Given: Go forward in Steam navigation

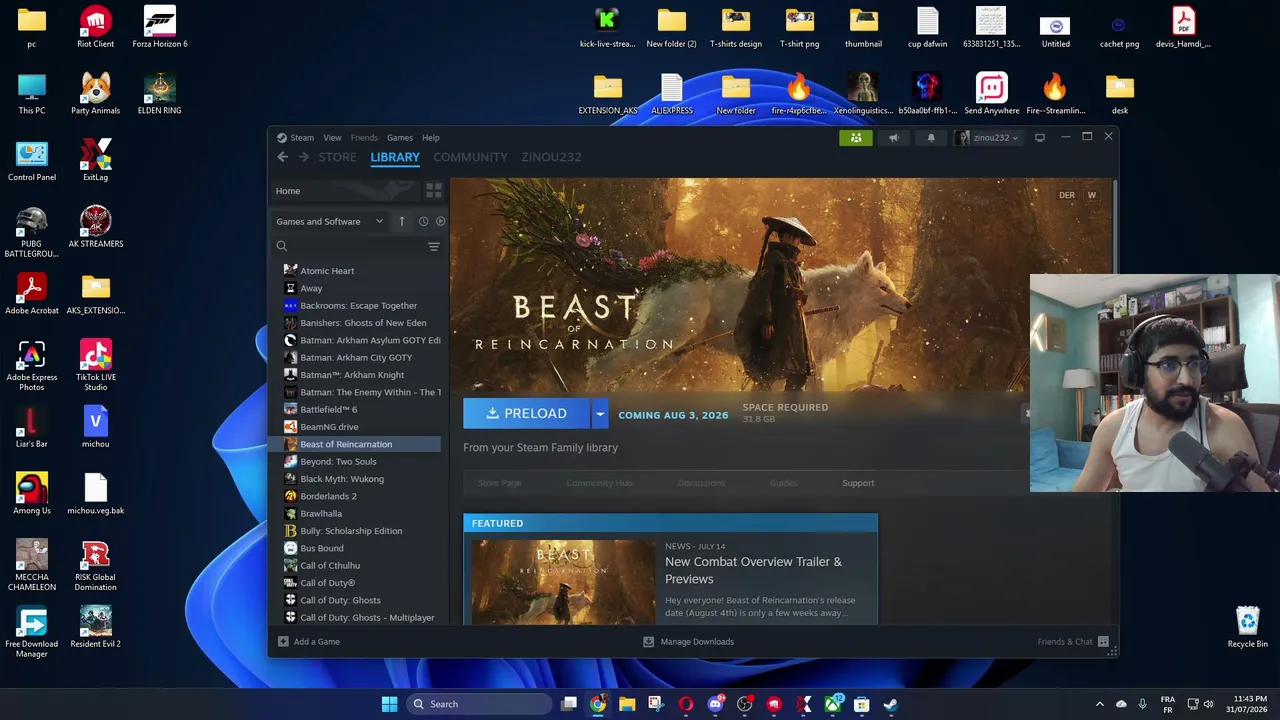Looking at the screenshot, I should pos(304,157).
